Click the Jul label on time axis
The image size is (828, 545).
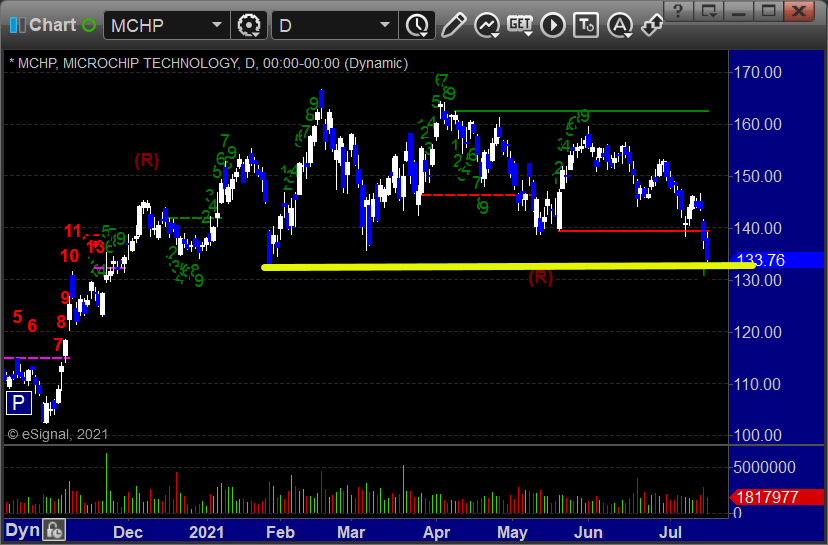pyautogui.click(x=670, y=532)
